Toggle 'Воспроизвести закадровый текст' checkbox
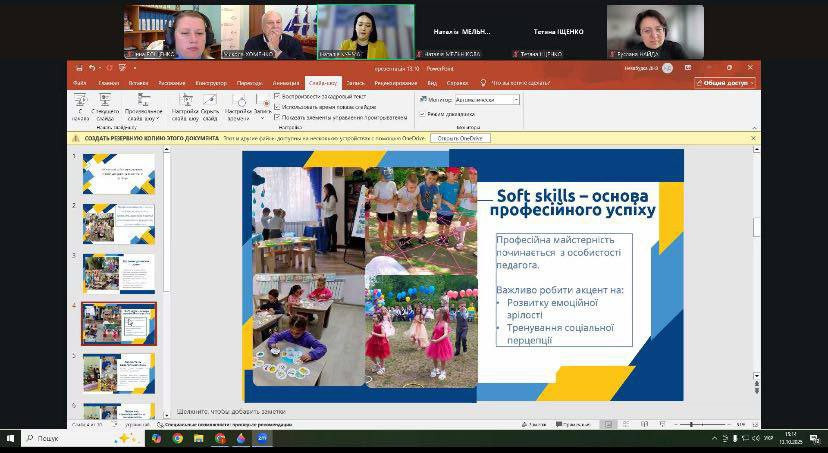The width and height of the screenshot is (828, 453). 277,96
